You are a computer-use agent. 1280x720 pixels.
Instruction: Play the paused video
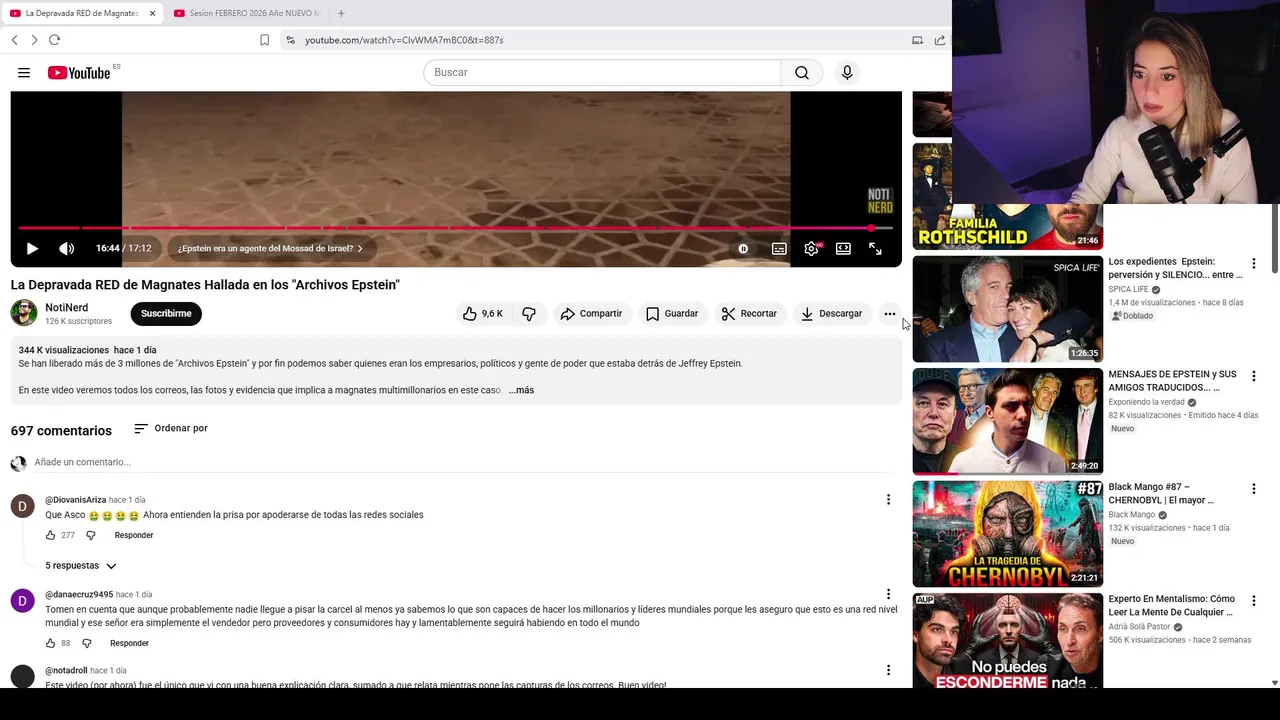tap(32, 249)
